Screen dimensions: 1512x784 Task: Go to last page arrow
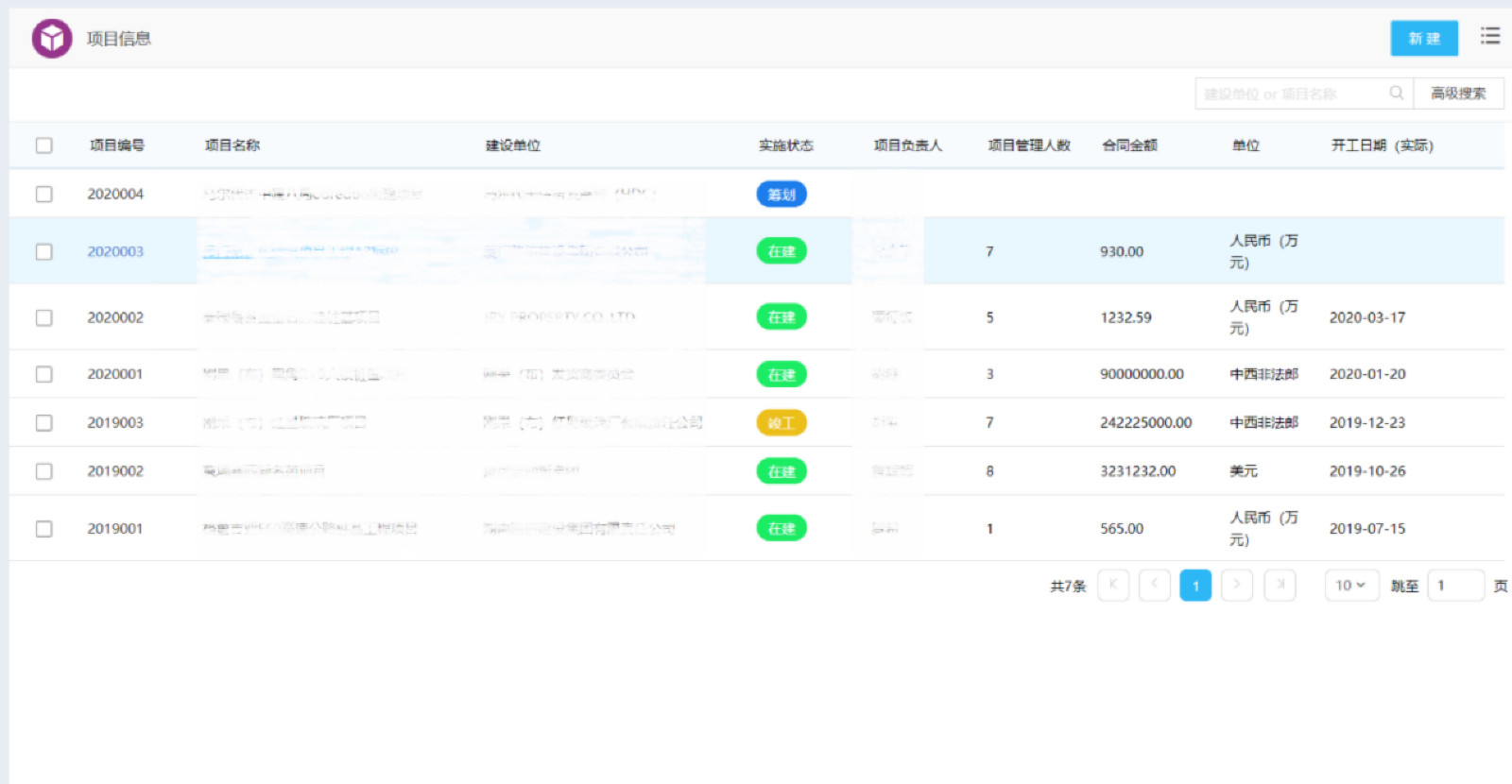[1280, 585]
